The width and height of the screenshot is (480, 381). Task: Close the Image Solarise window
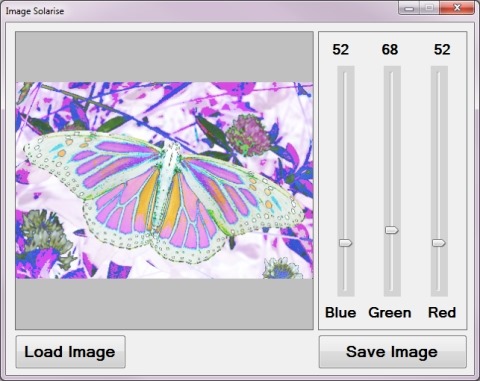457,8
